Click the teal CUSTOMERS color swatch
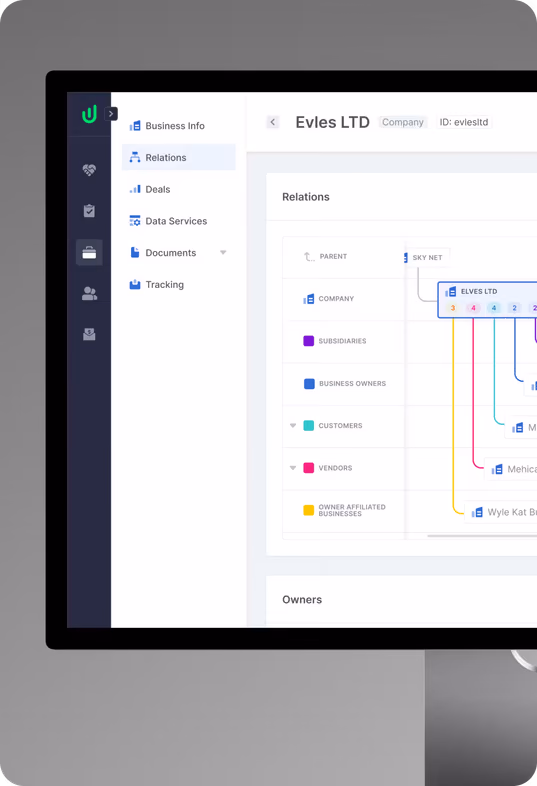This screenshot has width=537, height=786. point(309,426)
